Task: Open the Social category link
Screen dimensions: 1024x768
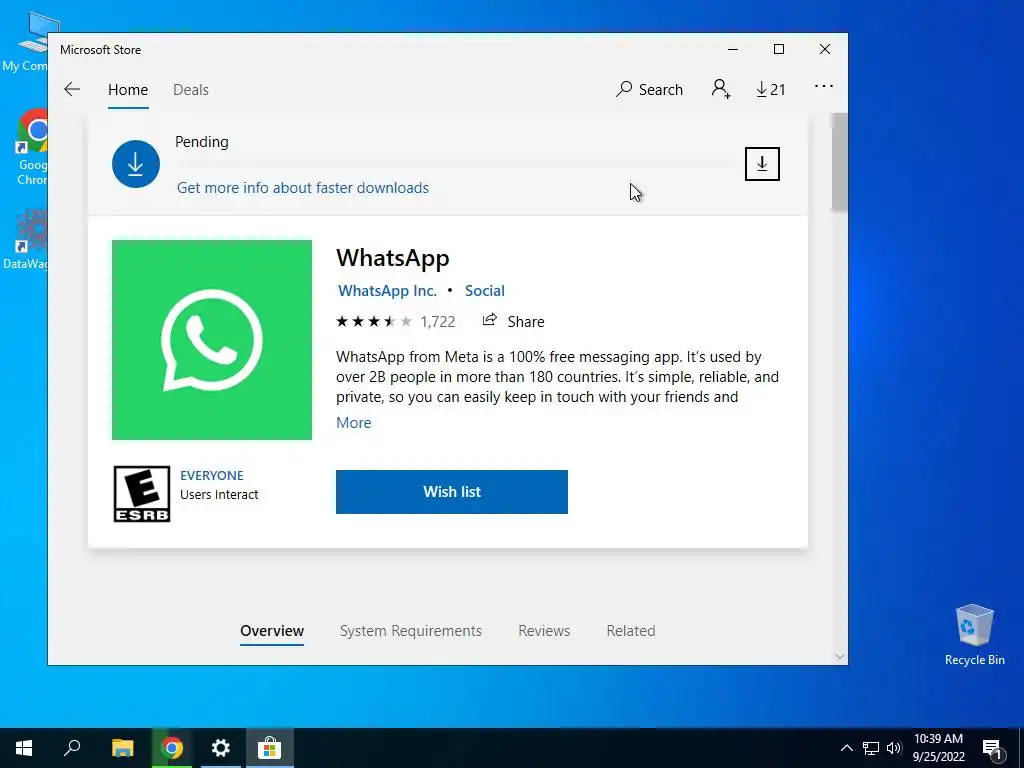Action: point(485,291)
